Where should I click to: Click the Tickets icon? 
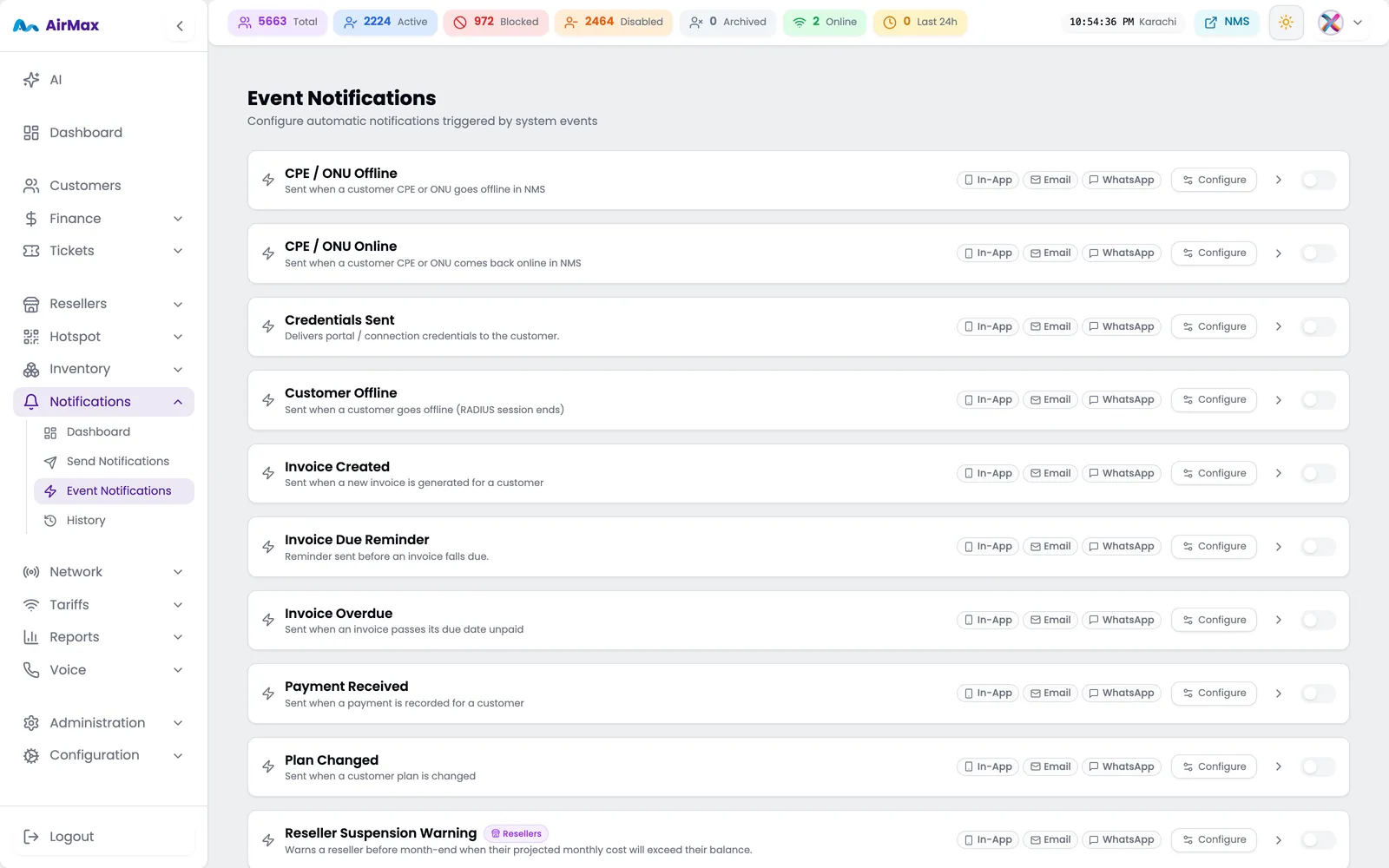pos(31,251)
